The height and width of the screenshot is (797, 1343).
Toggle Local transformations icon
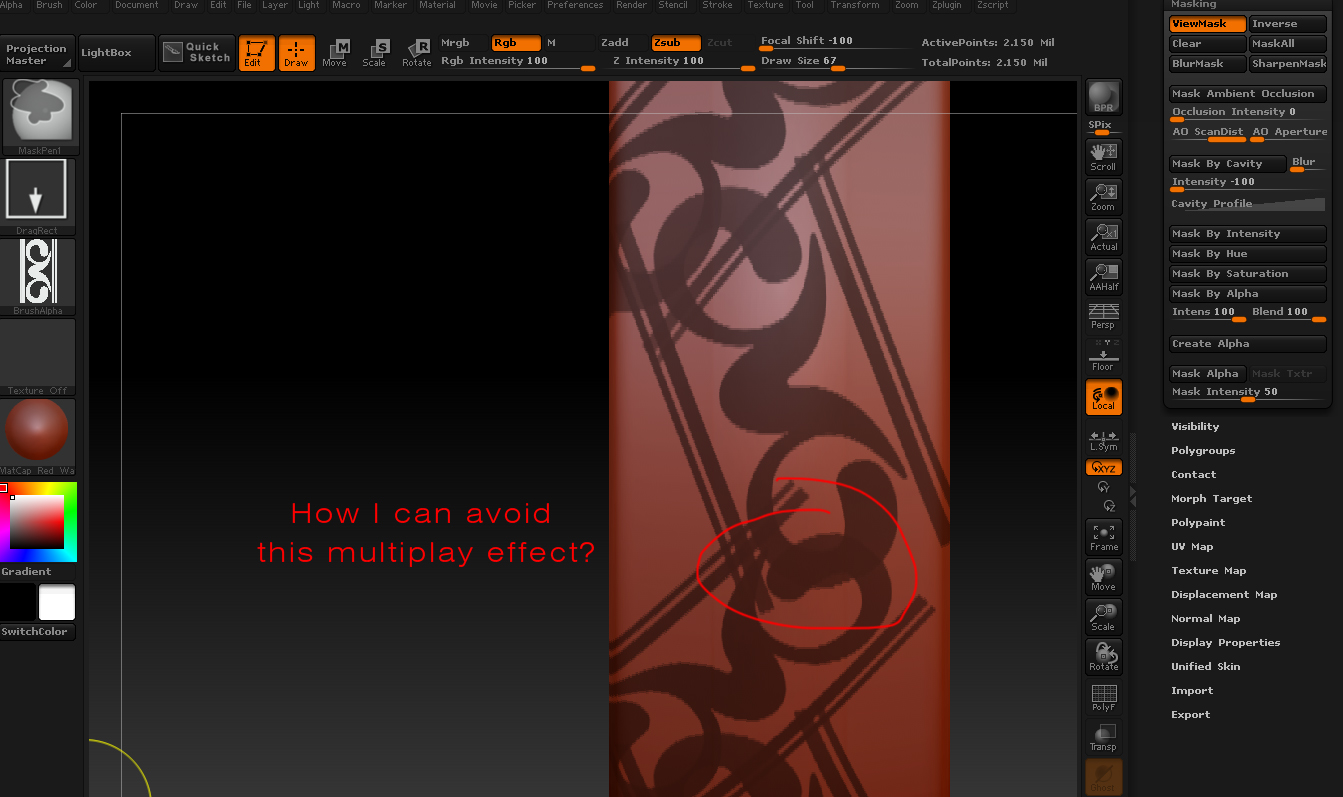pos(1104,397)
